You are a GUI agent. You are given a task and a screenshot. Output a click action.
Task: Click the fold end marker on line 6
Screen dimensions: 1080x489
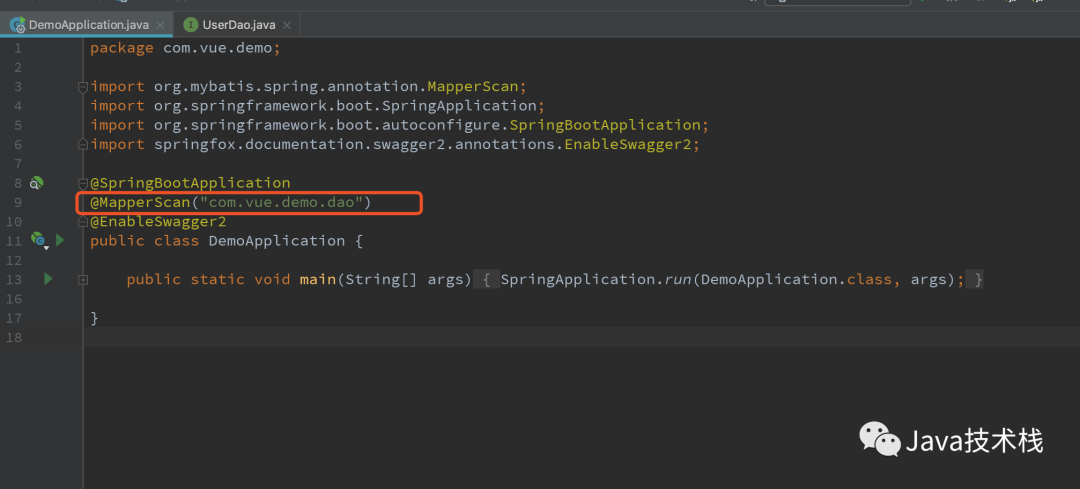pos(84,145)
